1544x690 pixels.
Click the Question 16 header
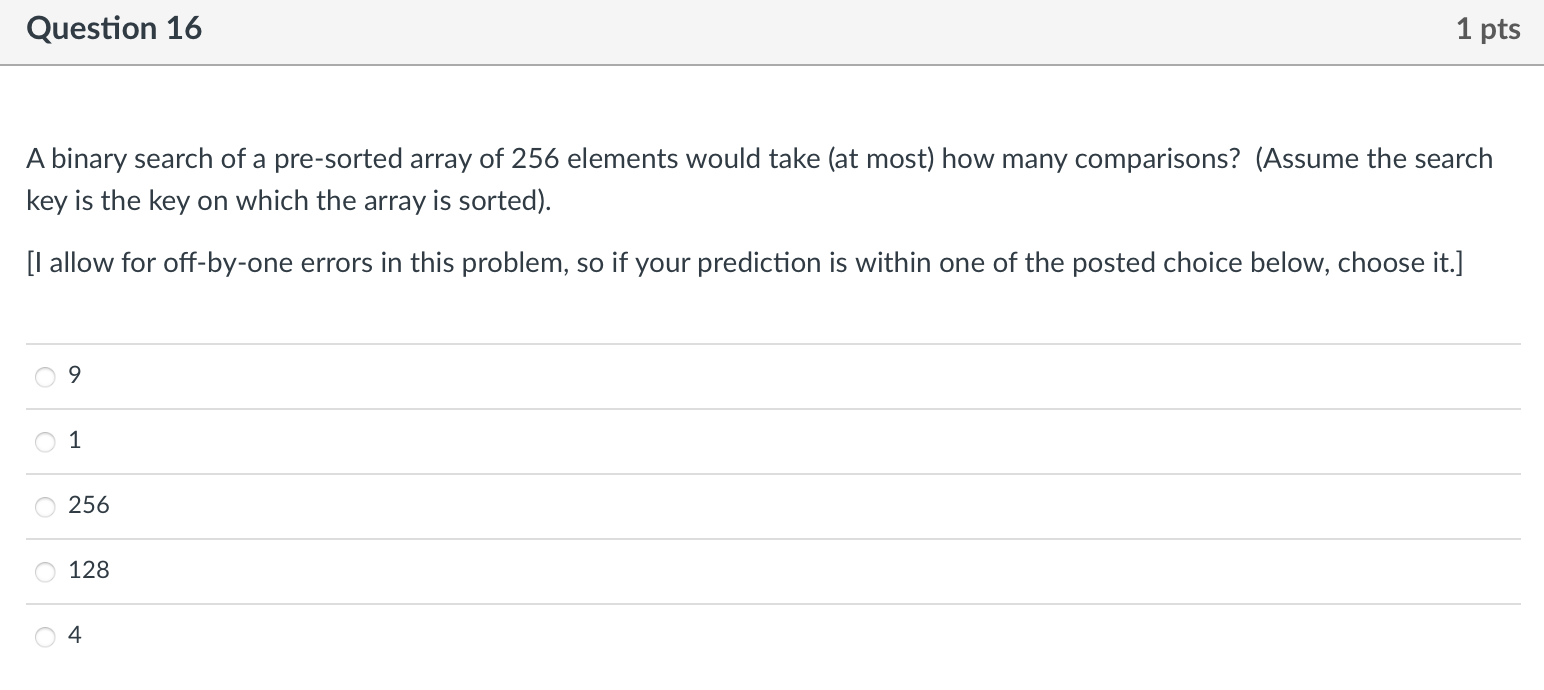coord(114,28)
